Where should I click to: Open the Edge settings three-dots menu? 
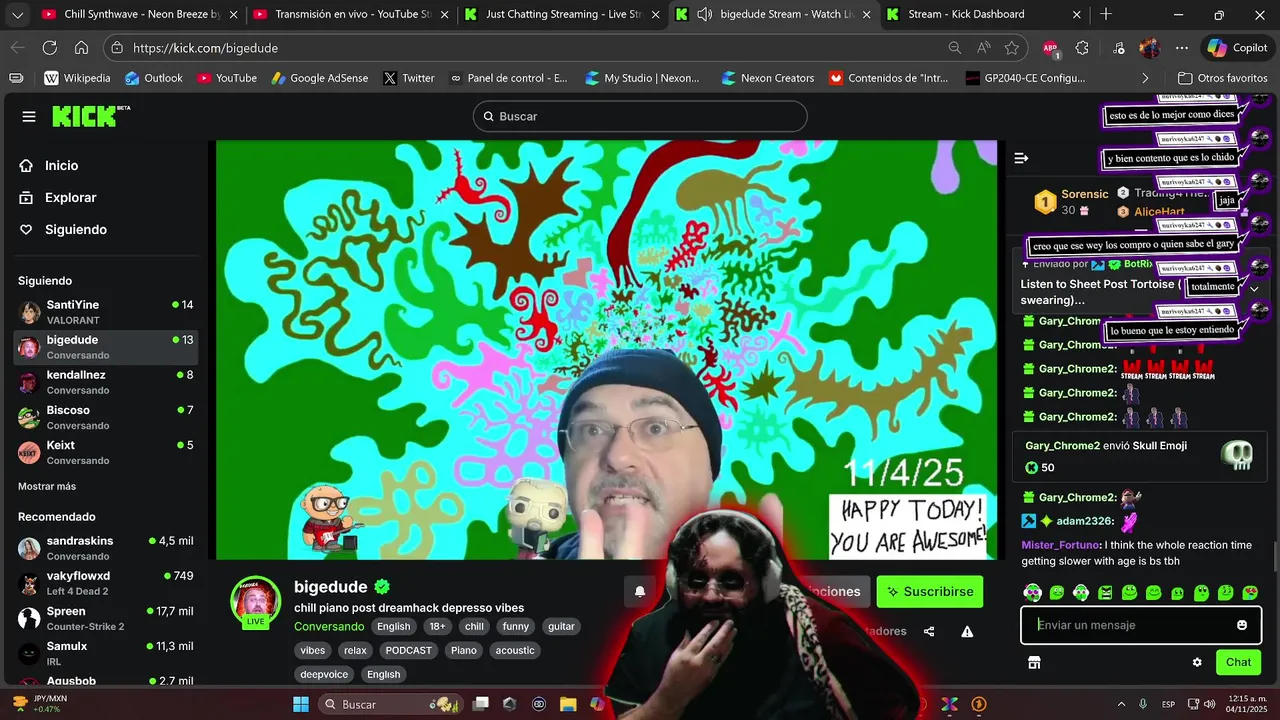tap(1182, 48)
